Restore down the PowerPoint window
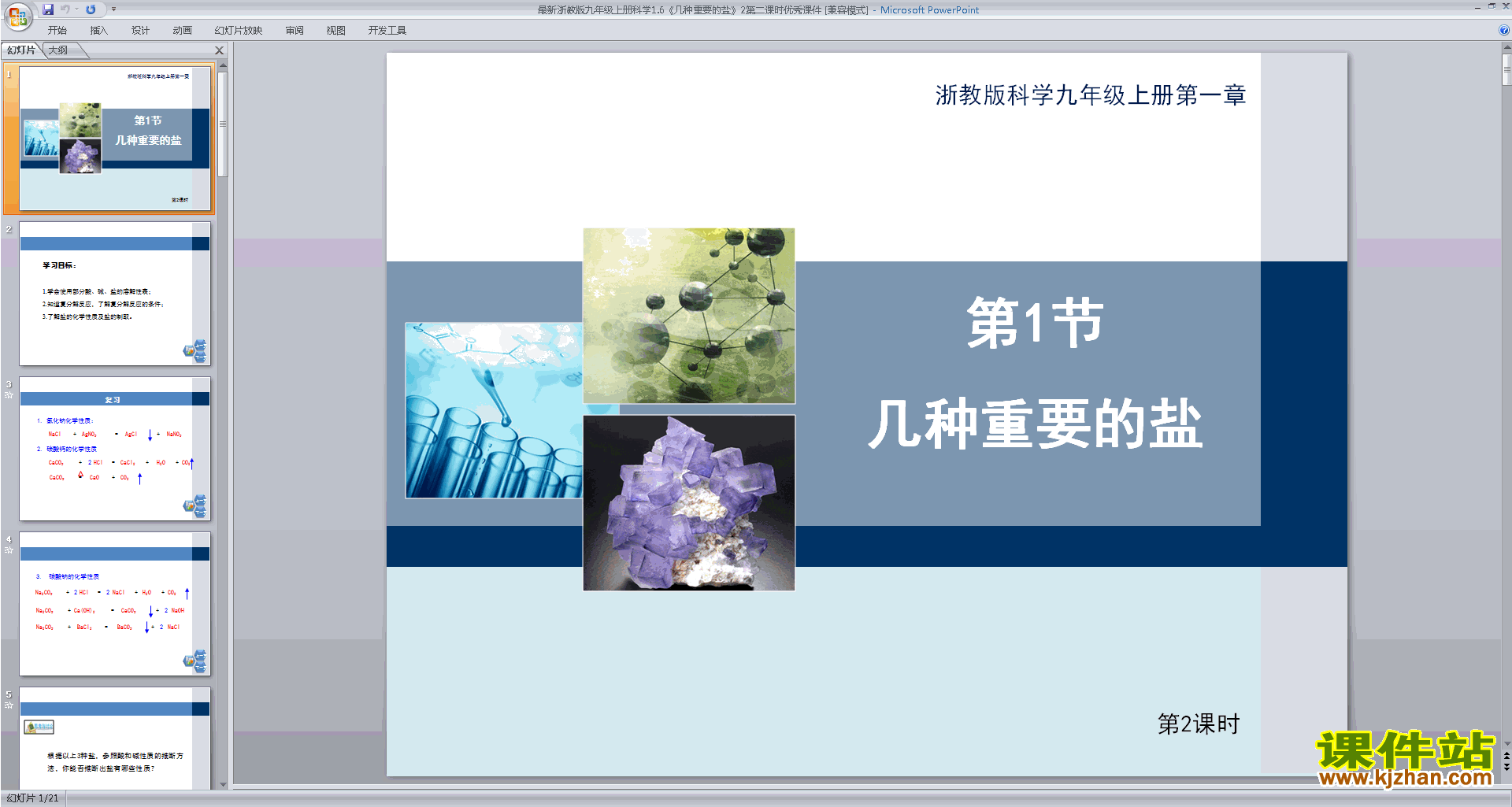The width and height of the screenshot is (1512, 807). tap(1492, 6)
